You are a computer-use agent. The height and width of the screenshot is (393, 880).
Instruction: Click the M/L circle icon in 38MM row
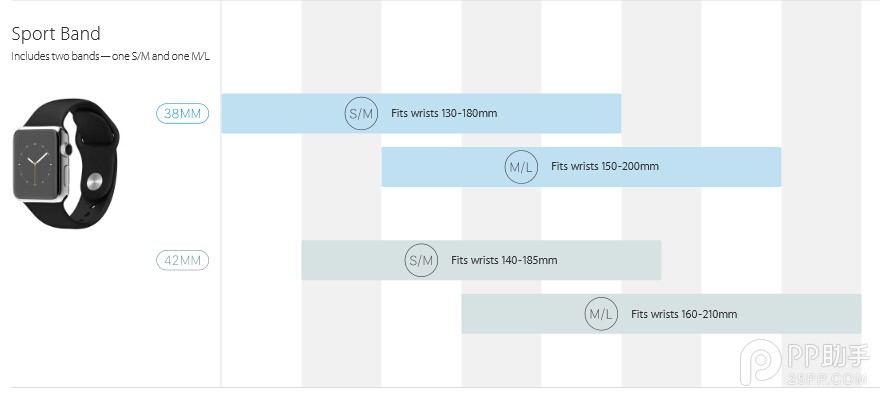tap(521, 167)
